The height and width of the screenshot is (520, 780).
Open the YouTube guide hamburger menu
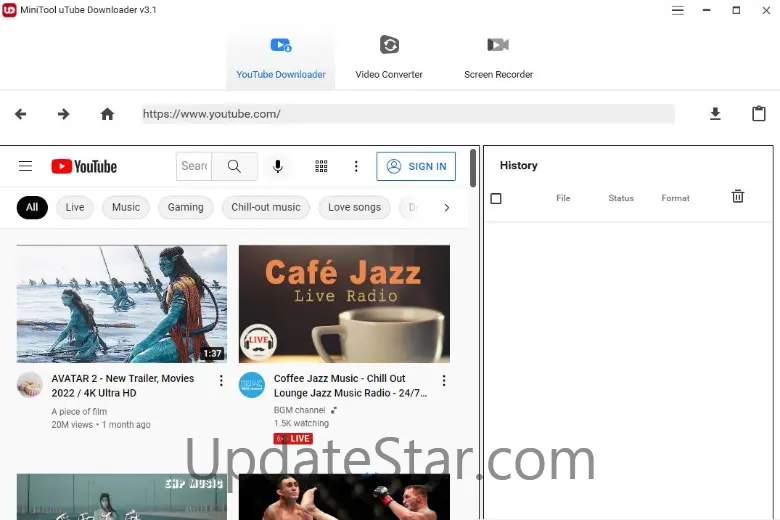(25, 166)
